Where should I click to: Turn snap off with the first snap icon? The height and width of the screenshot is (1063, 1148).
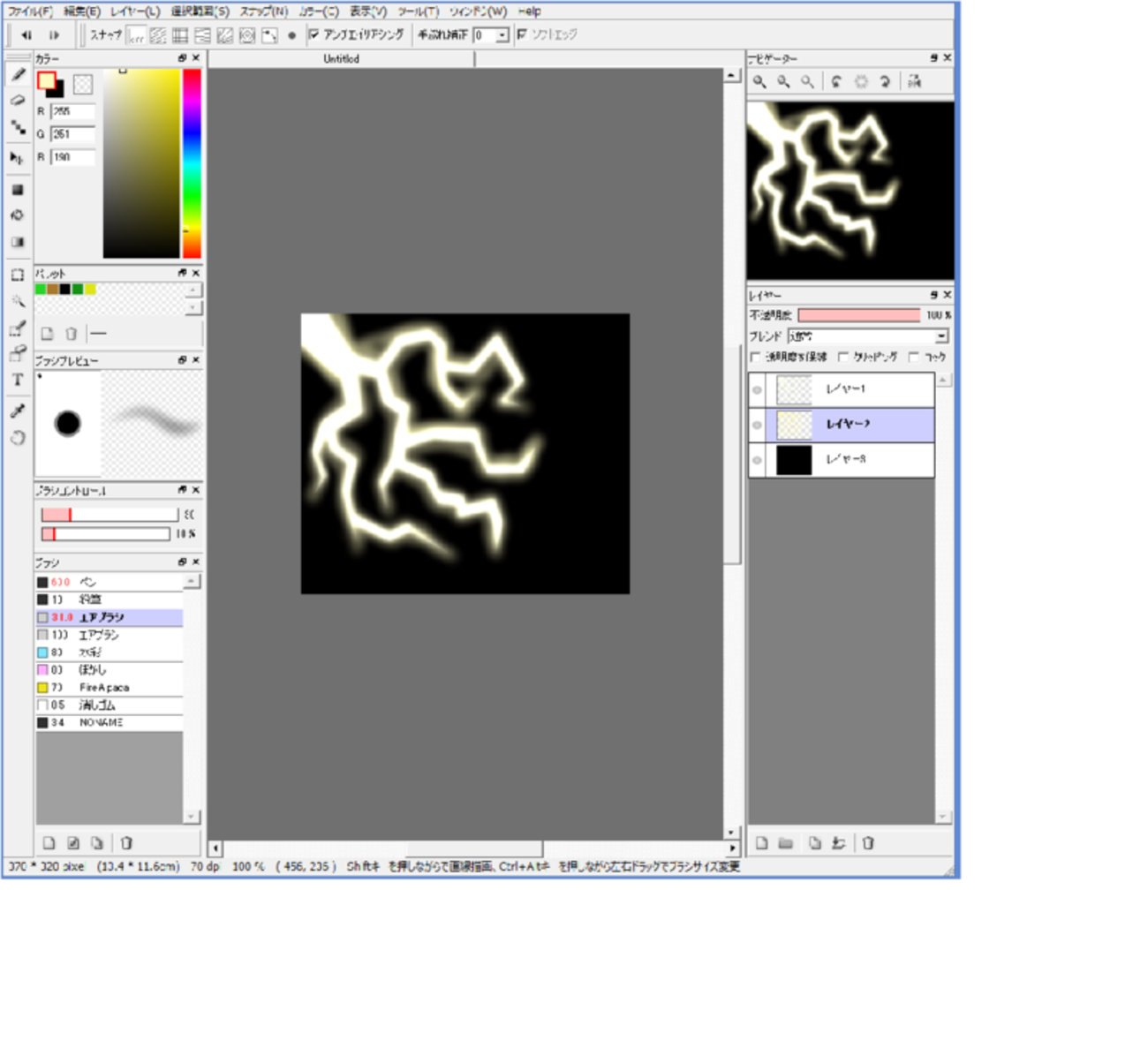(136, 35)
